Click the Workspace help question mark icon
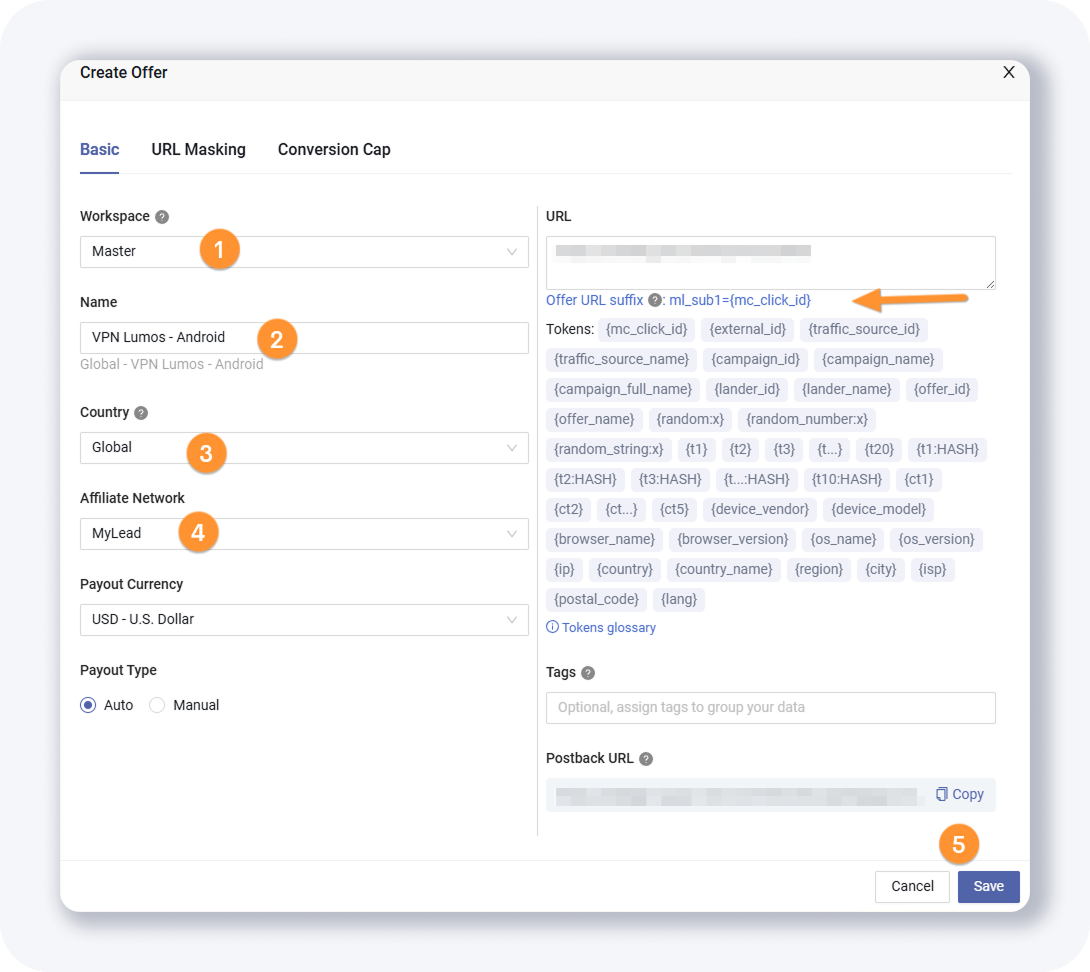Viewport: 1090px width, 972px height. [x=162, y=217]
